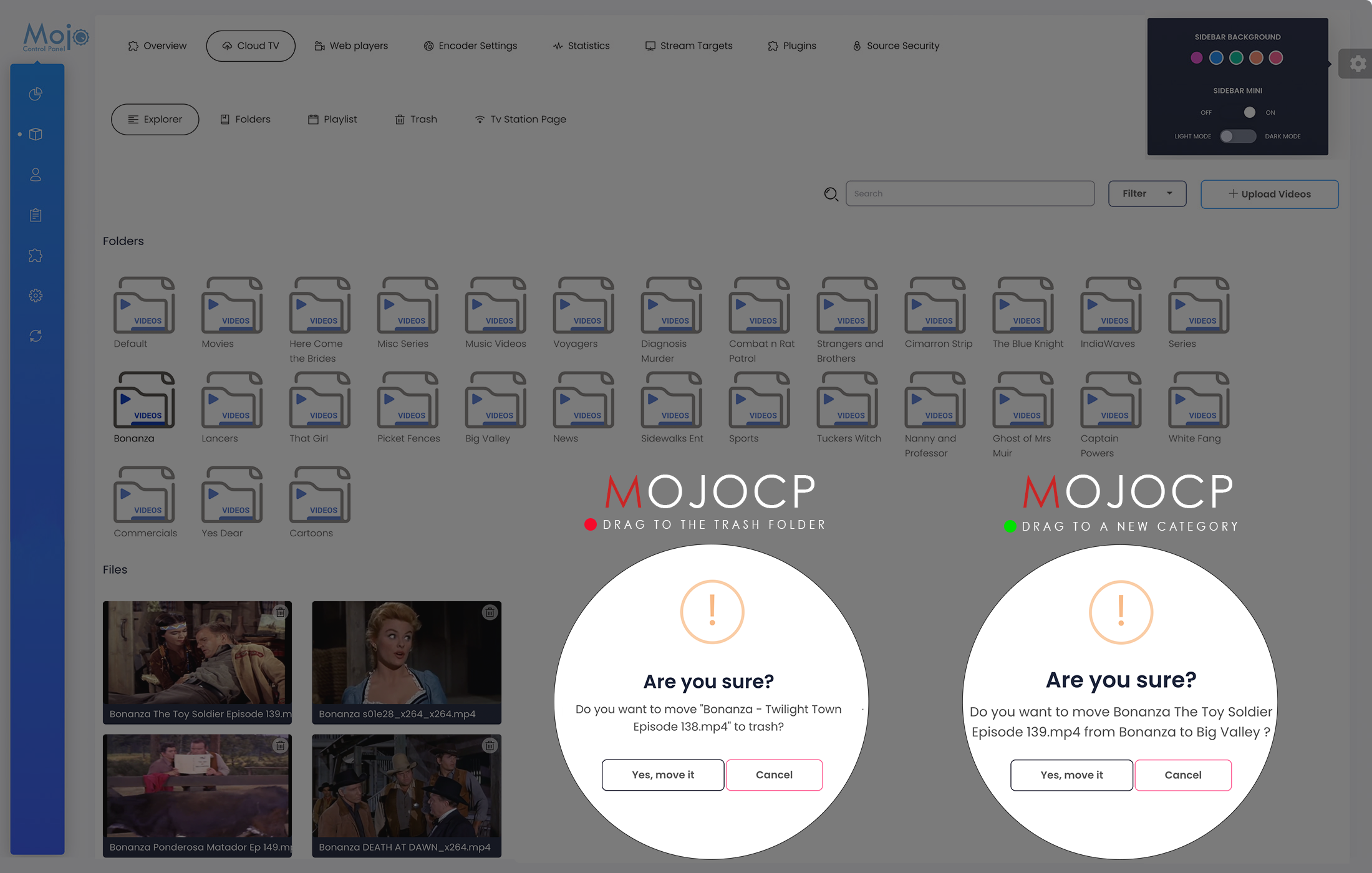
Task: Open the Encoder Settings menu item
Action: tap(470, 46)
